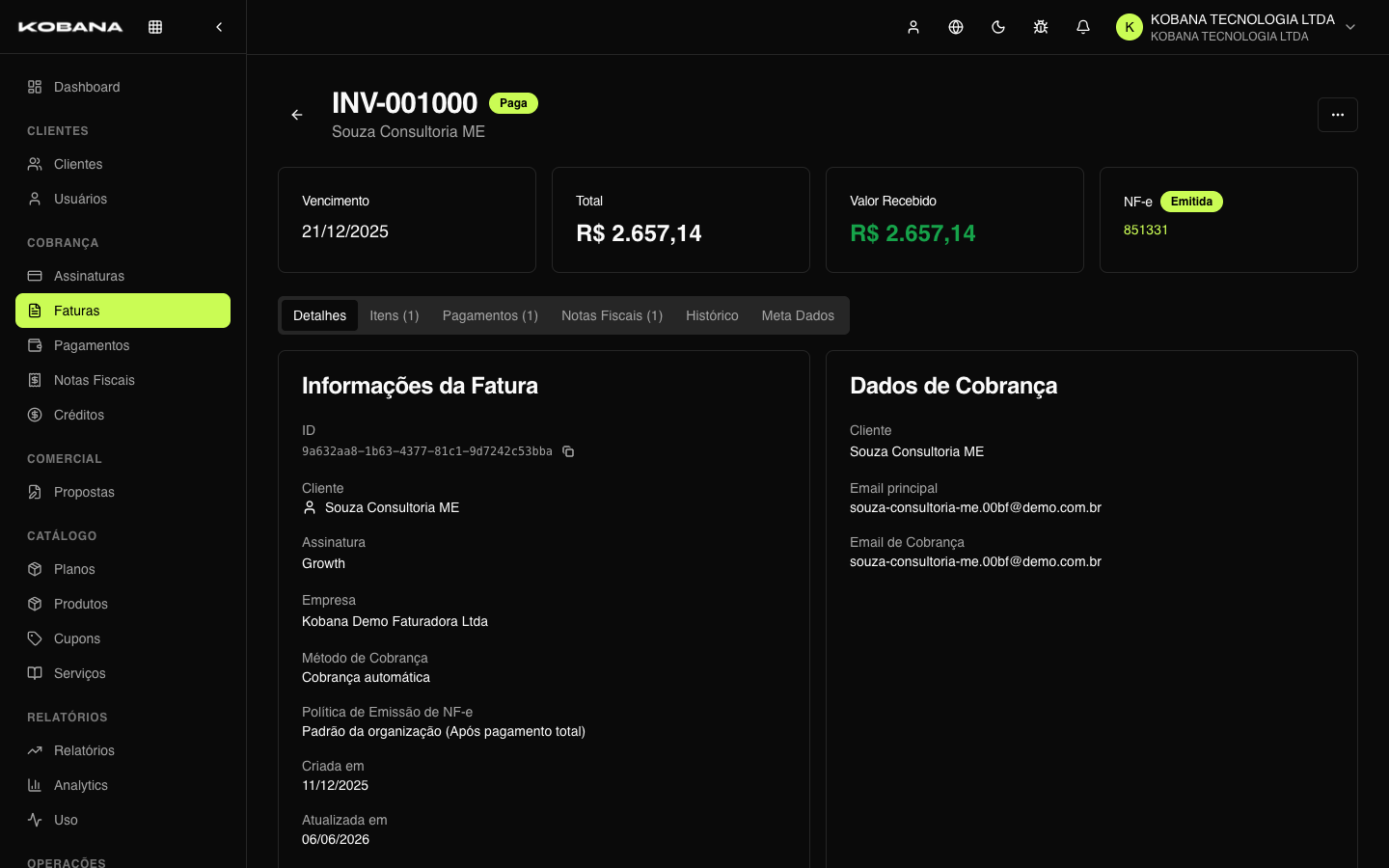Open the Pagamentos (1) tab
This screenshot has height=868, width=1389.
[x=490, y=315]
